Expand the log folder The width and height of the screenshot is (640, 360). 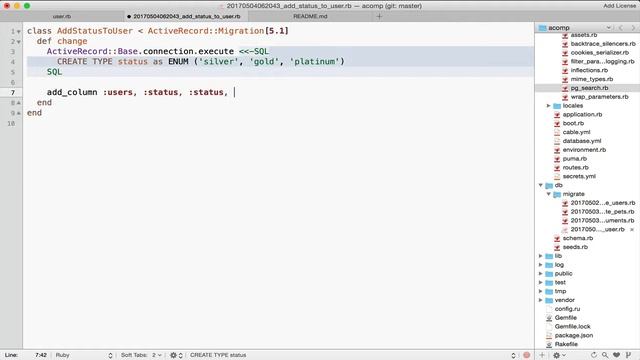(541, 265)
